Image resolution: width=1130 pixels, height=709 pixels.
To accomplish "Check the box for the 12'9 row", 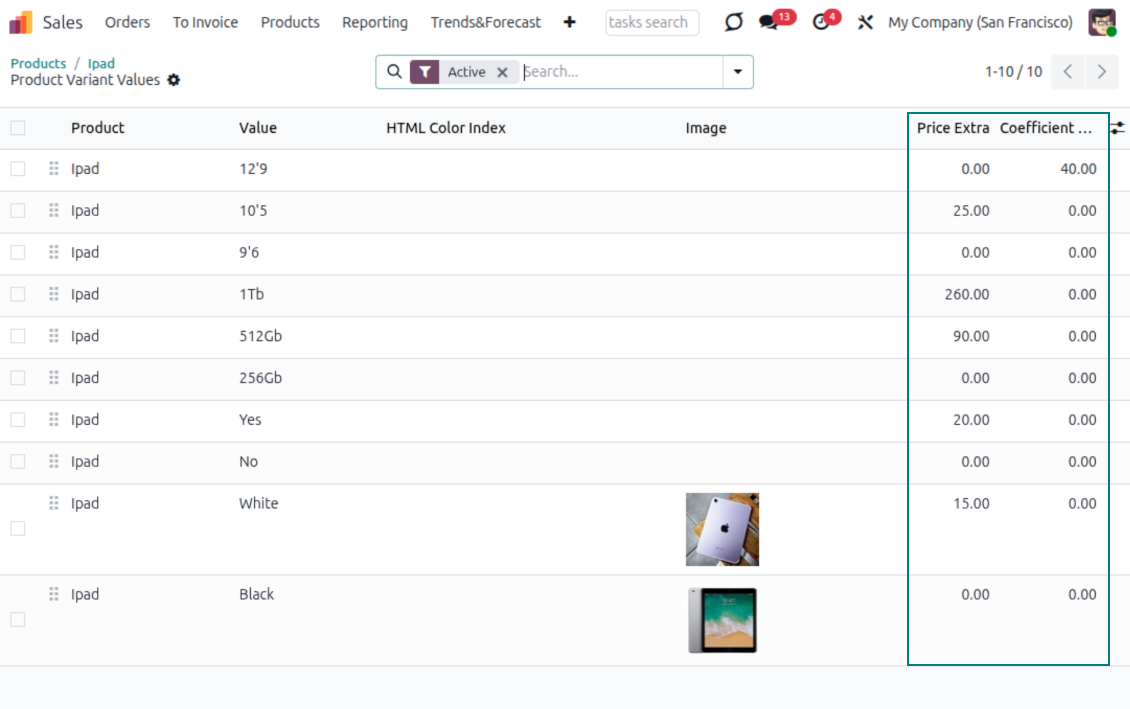I will tap(18, 169).
